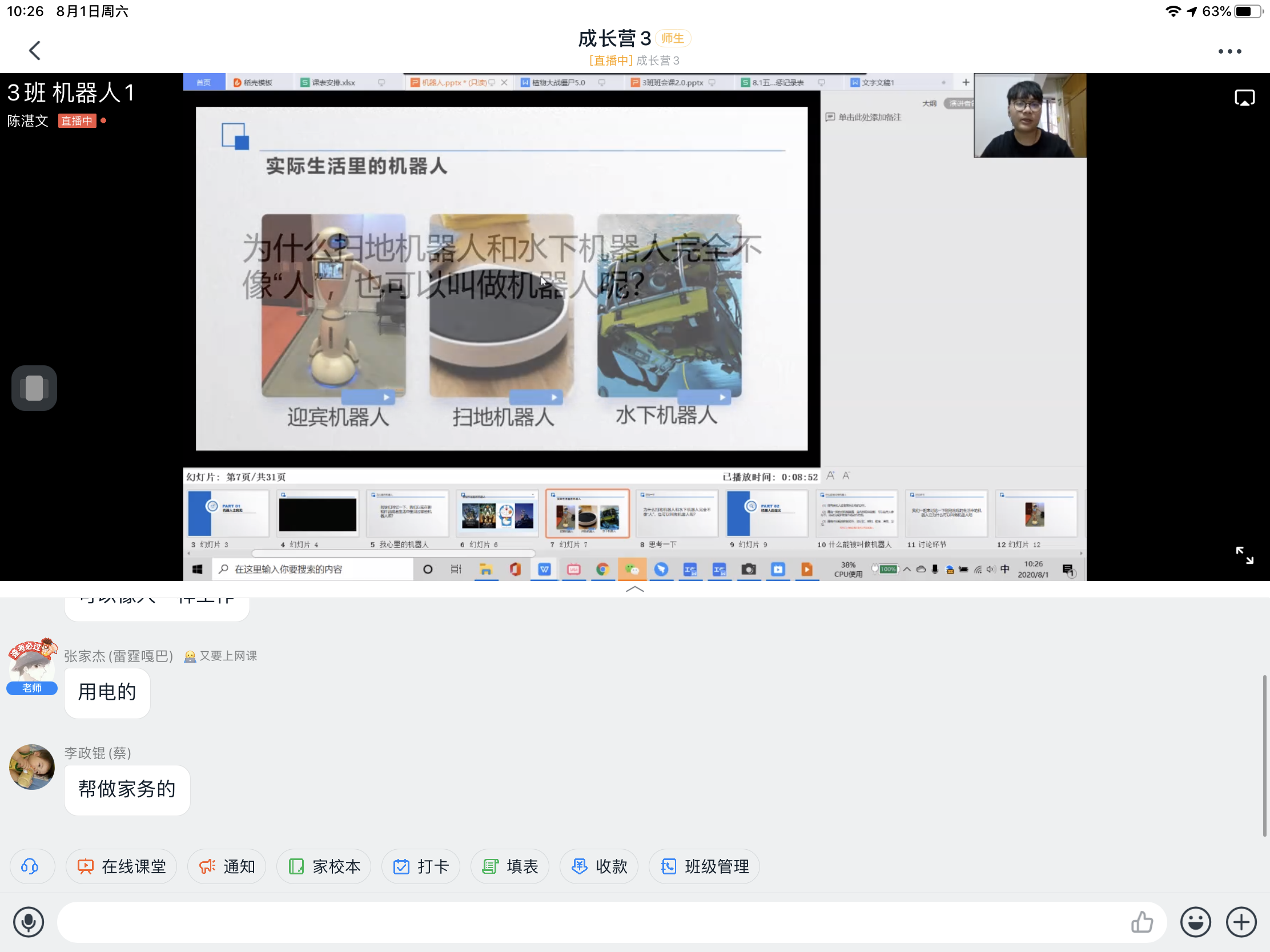Click the Windows Start button in the shared screen

198,569
